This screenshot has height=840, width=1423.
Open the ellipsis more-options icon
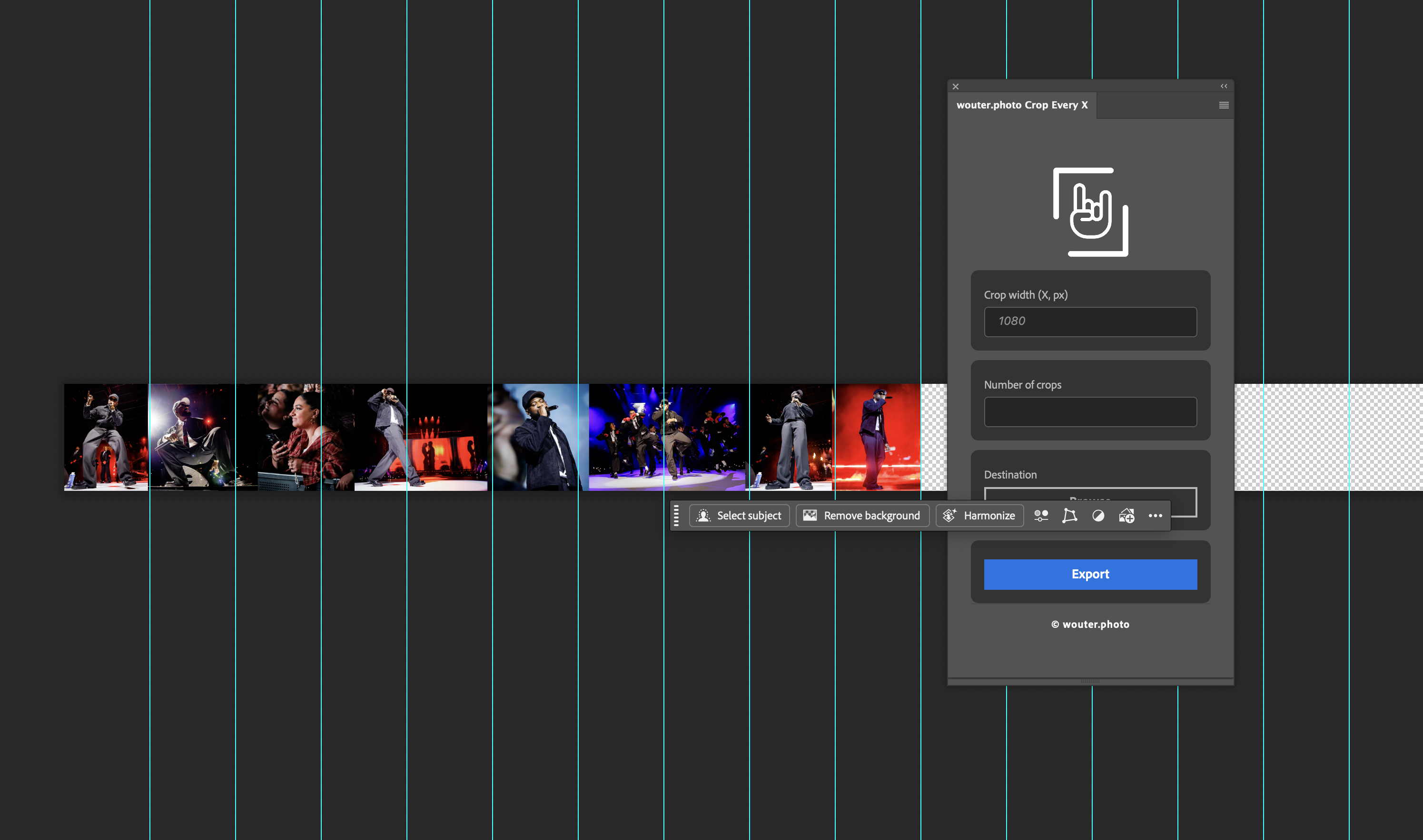coord(1155,516)
